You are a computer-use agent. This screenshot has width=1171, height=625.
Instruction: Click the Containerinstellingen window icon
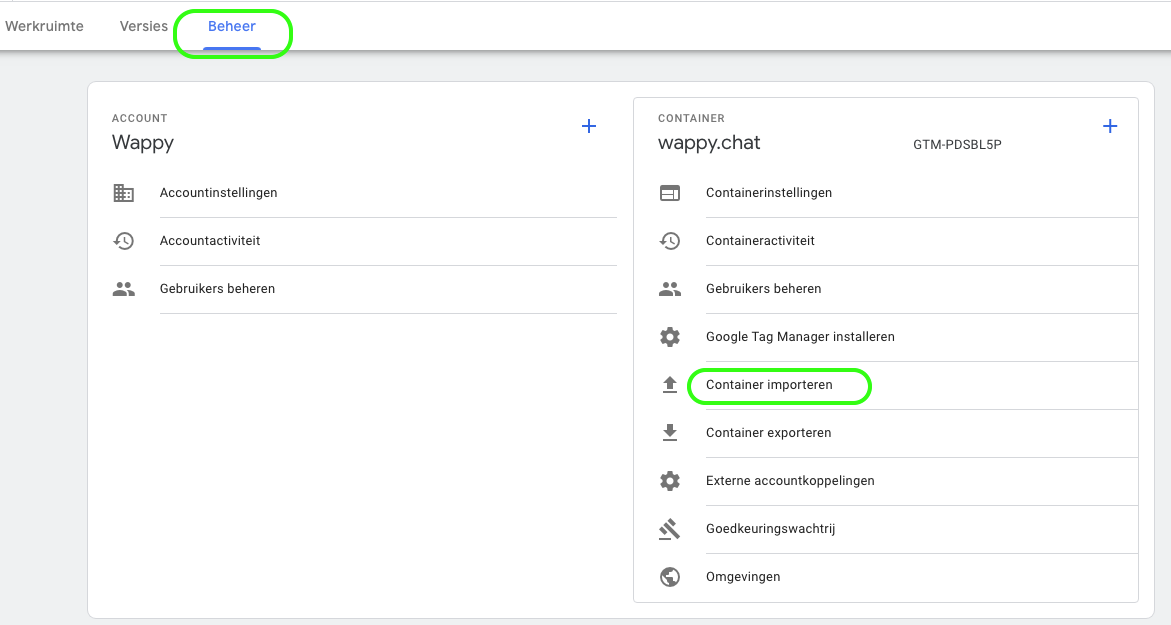tap(670, 193)
